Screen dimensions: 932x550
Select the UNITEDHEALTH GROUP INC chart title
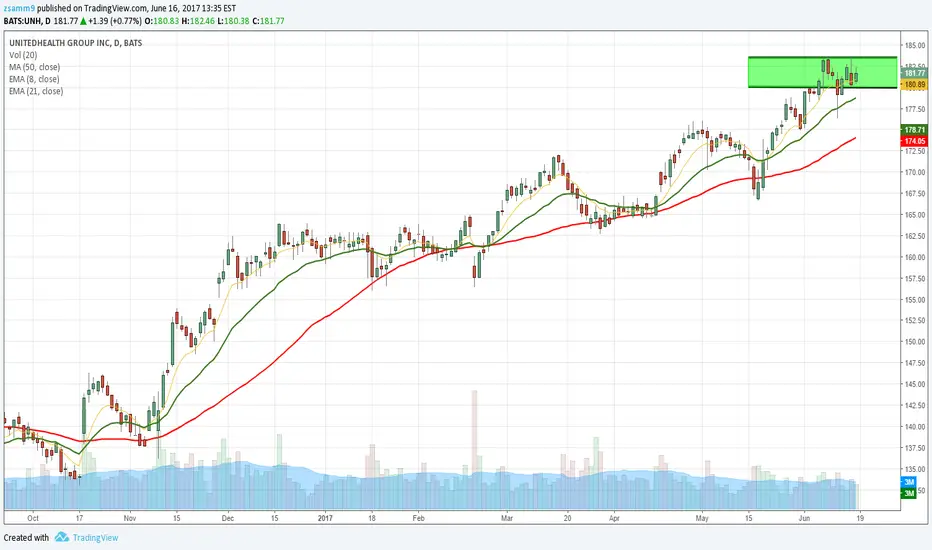coord(75,43)
